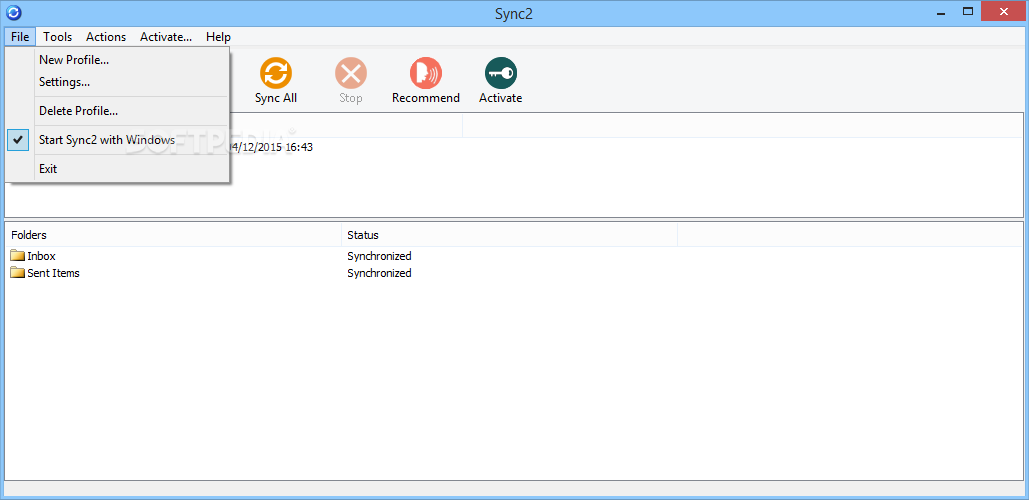
Task: Click the Status column header
Action: click(x=509, y=235)
